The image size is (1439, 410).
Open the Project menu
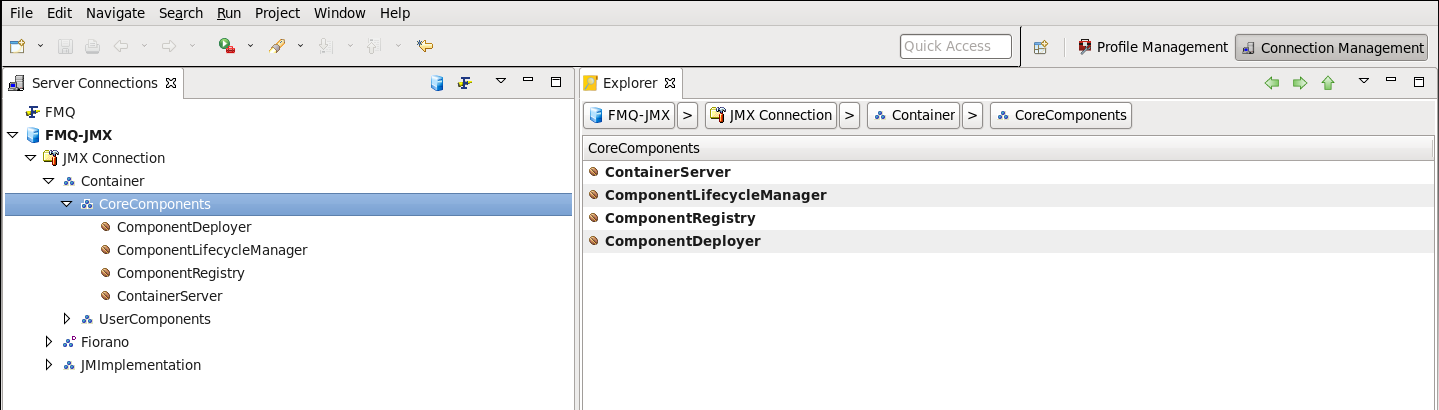(x=277, y=13)
